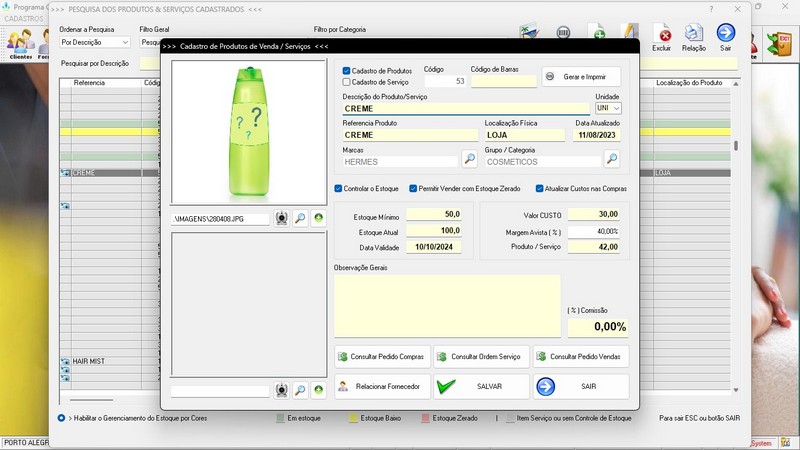The image size is (800, 450).
Task: Click the Código de Barras field
Action: click(504, 81)
